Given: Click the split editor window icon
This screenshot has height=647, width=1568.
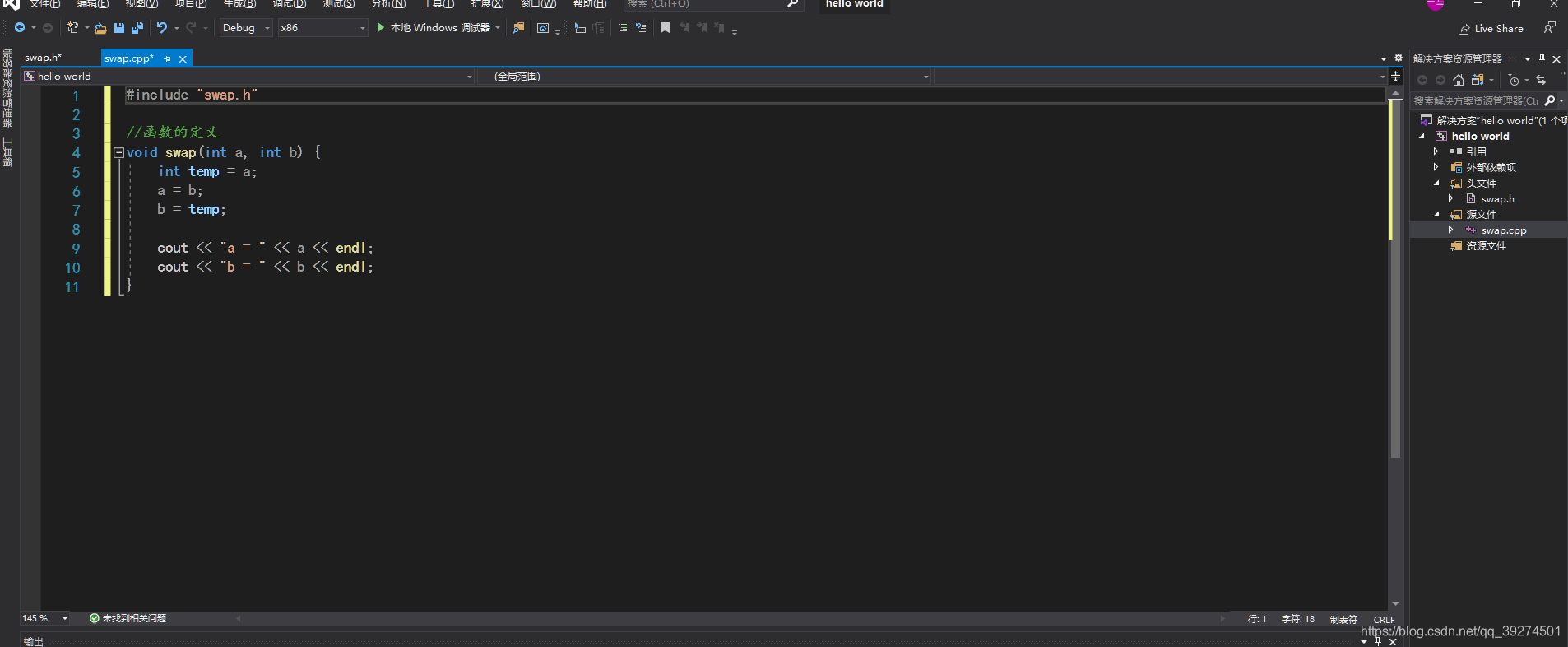Looking at the screenshot, I should pos(1395,76).
